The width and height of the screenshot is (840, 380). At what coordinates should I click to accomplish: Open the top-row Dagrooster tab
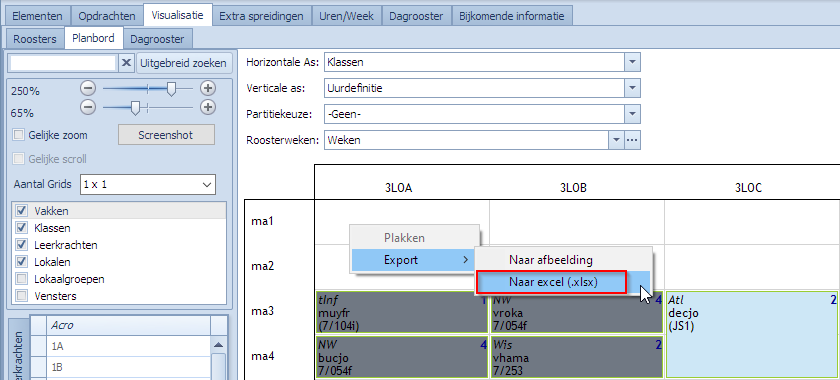(416, 16)
